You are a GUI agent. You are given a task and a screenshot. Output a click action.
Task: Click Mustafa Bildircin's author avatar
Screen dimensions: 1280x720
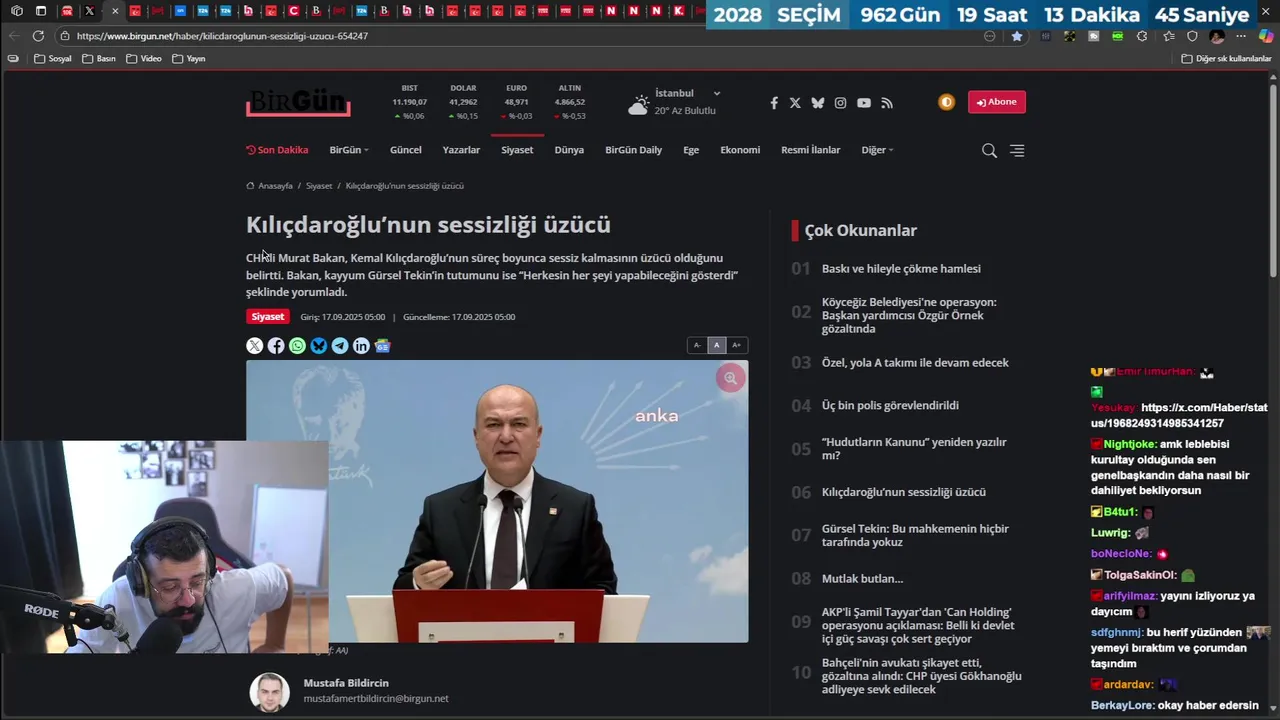(x=269, y=692)
